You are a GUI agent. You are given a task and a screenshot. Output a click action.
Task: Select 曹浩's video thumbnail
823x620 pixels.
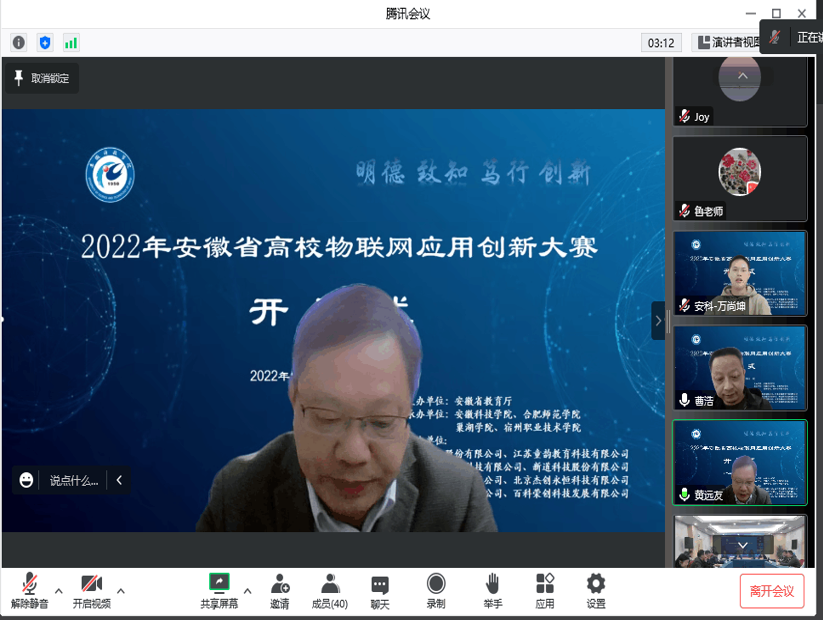click(x=740, y=367)
